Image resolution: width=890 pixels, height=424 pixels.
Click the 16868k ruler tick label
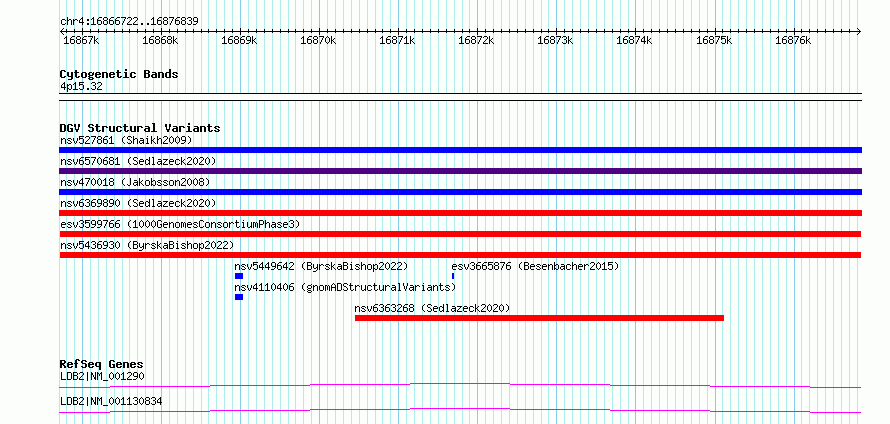pyautogui.click(x=161, y=41)
